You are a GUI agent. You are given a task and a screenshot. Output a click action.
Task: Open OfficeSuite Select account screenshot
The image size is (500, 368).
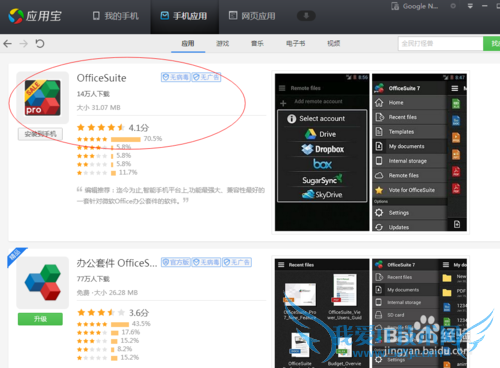coord(322,152)
